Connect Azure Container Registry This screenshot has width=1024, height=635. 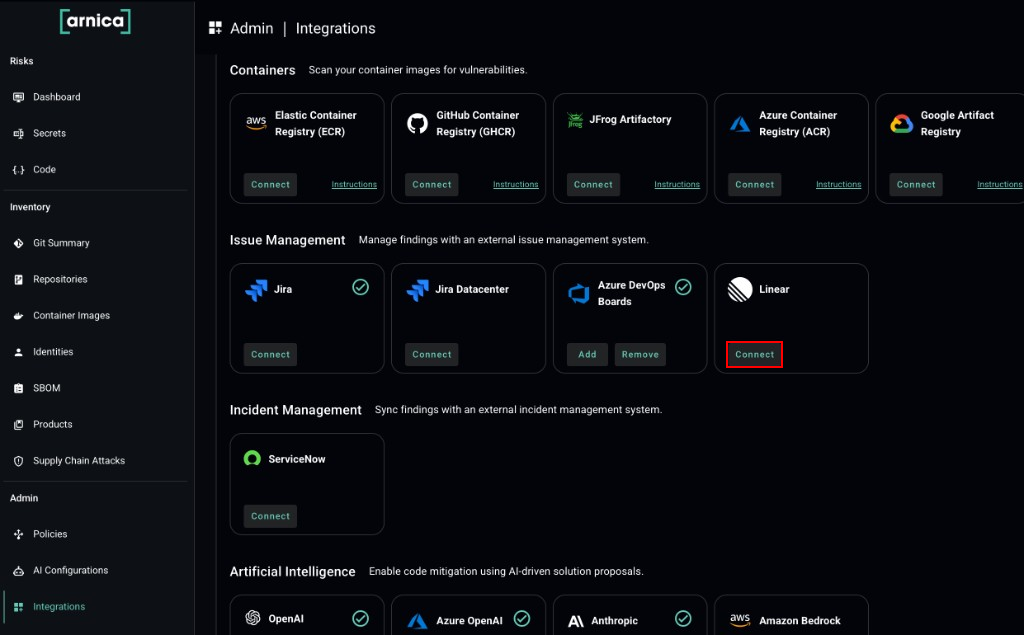click(754, 184)
